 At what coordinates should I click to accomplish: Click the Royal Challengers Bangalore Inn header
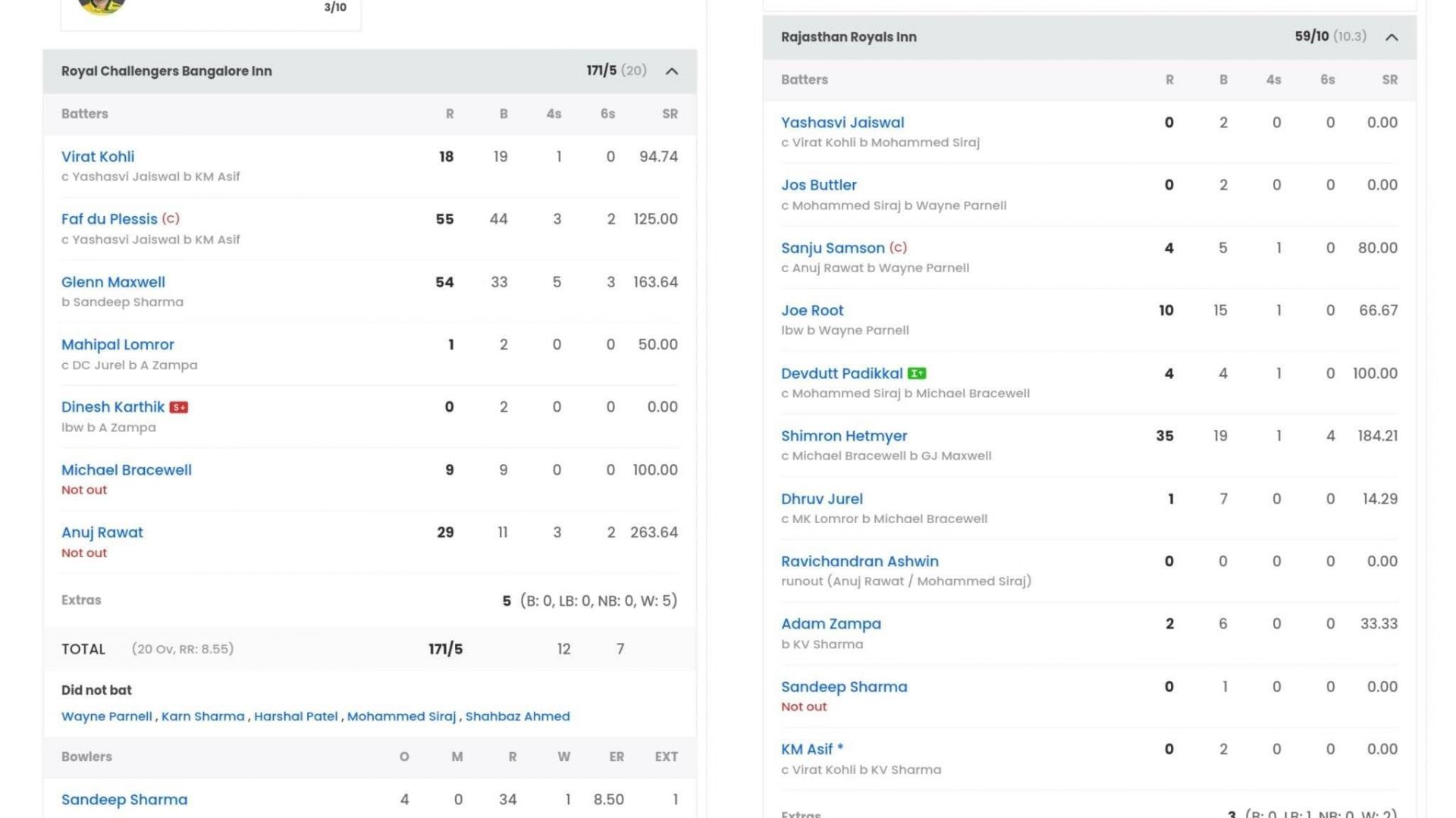click(x=167, y=71)
